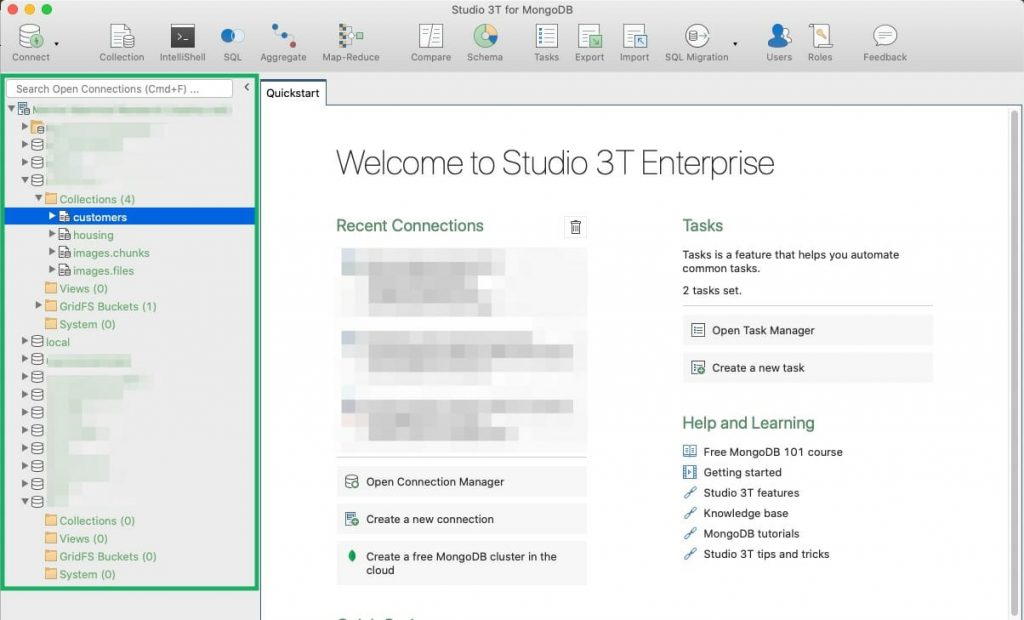This screenshot has width=1024, height=620.
Task: Open the Connect dropdown arrow
Action: coord(57,44)
